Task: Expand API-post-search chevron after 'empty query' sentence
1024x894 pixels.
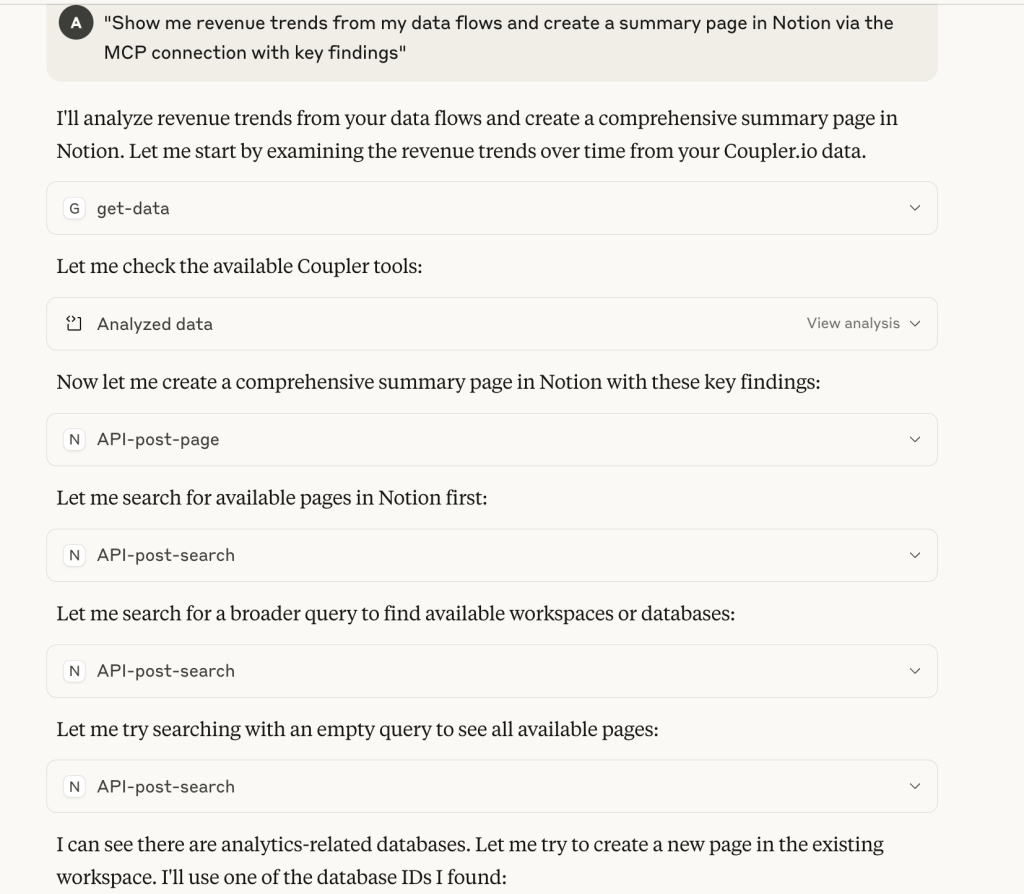Action: point(915,786)
